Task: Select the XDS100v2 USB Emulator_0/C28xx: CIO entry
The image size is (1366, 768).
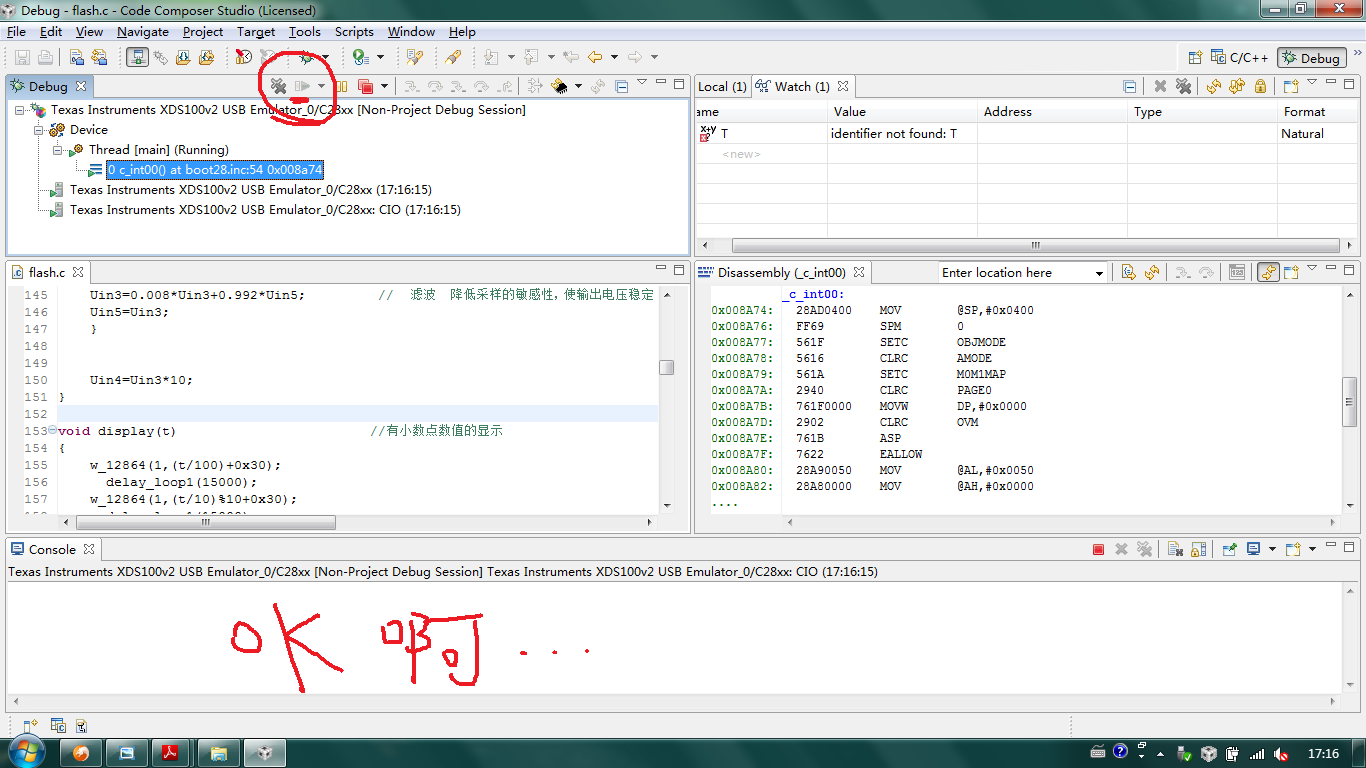Action: point(265,210)
